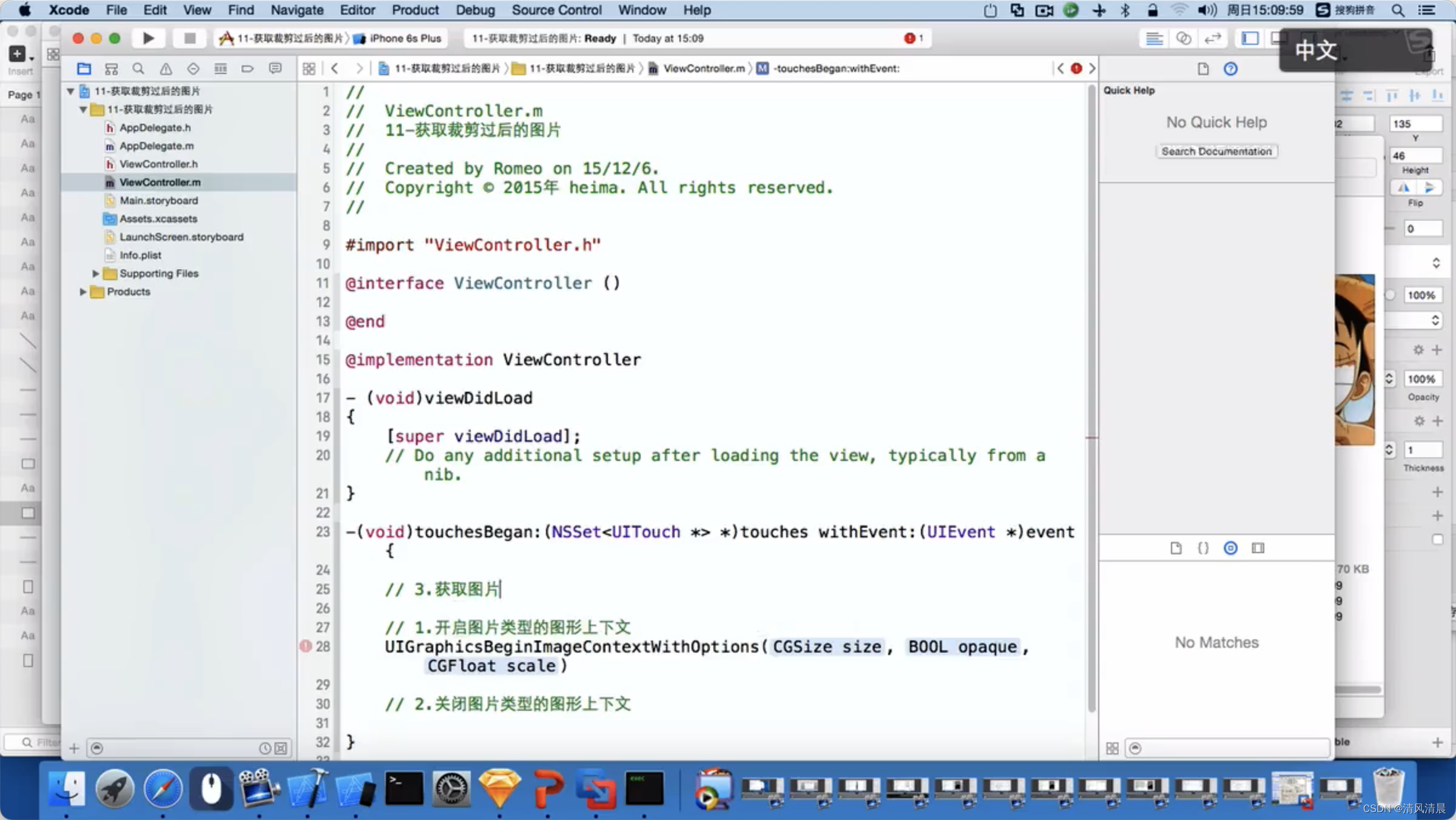Open the ViewController.m jump bar segment
Image resolution: width=1456 pixels, height=820 pixels.
pyautogui.click(x=697, y=69)
